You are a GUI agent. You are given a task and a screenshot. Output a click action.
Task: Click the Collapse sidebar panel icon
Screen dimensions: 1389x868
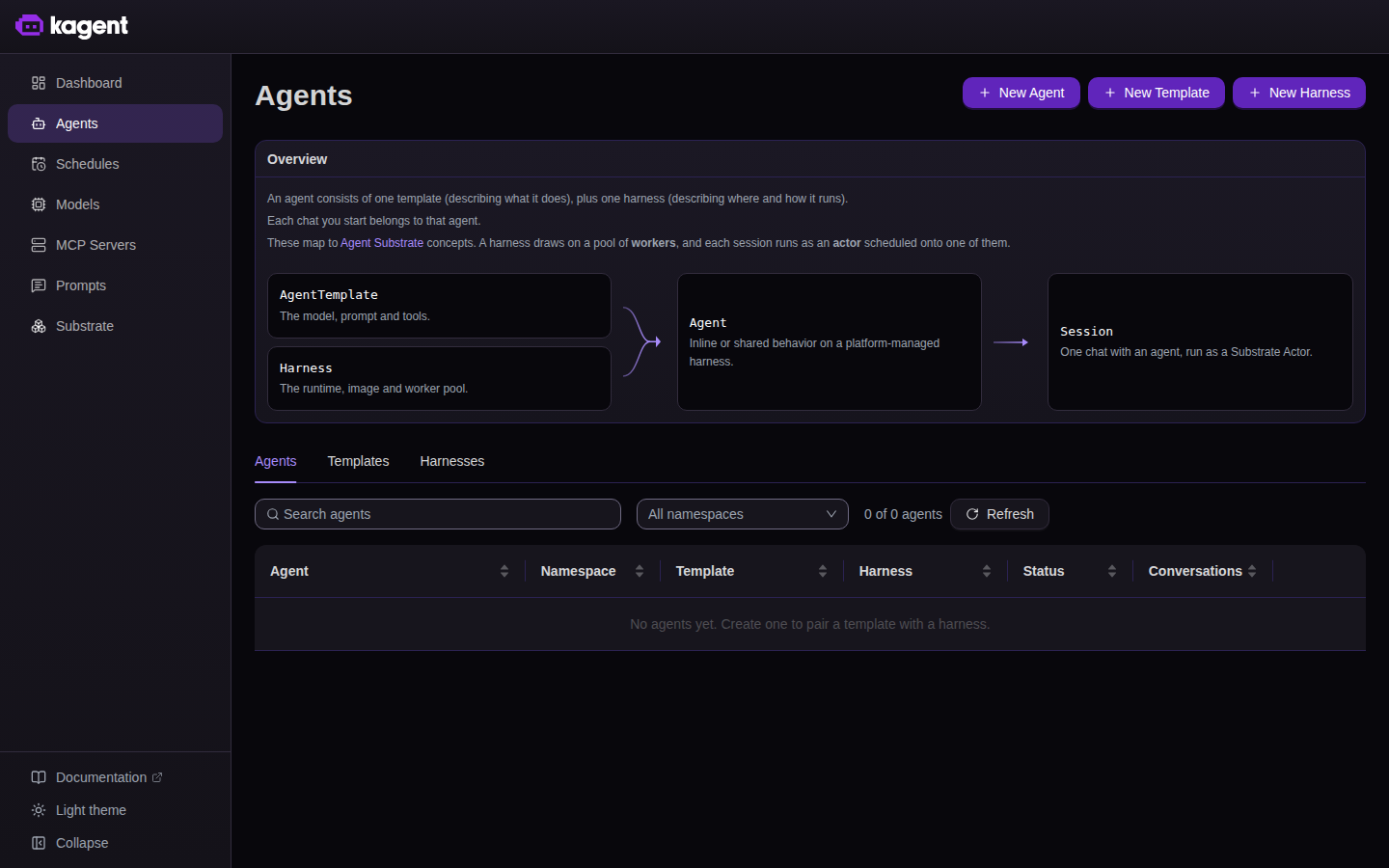coord(39,843)
